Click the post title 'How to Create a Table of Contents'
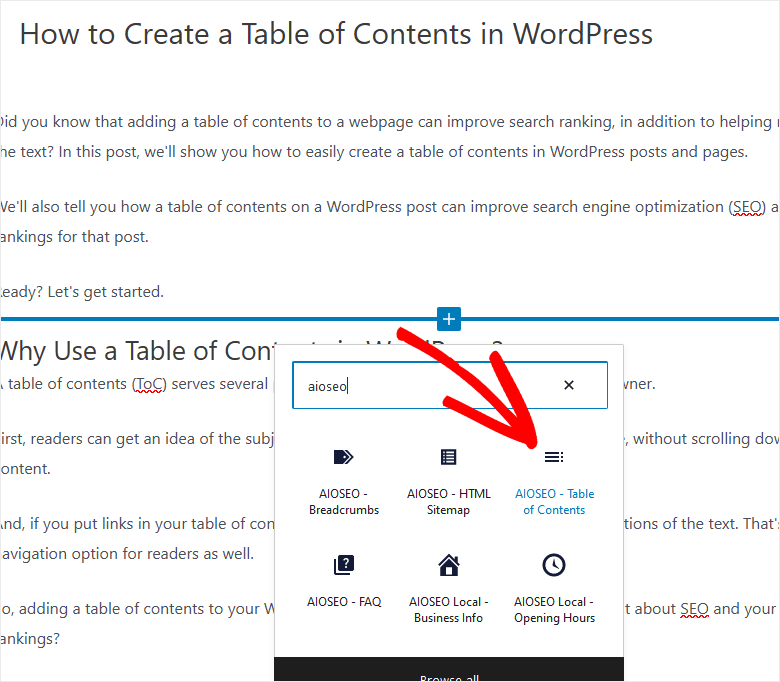780x682 pixels. tap(336, 34)
